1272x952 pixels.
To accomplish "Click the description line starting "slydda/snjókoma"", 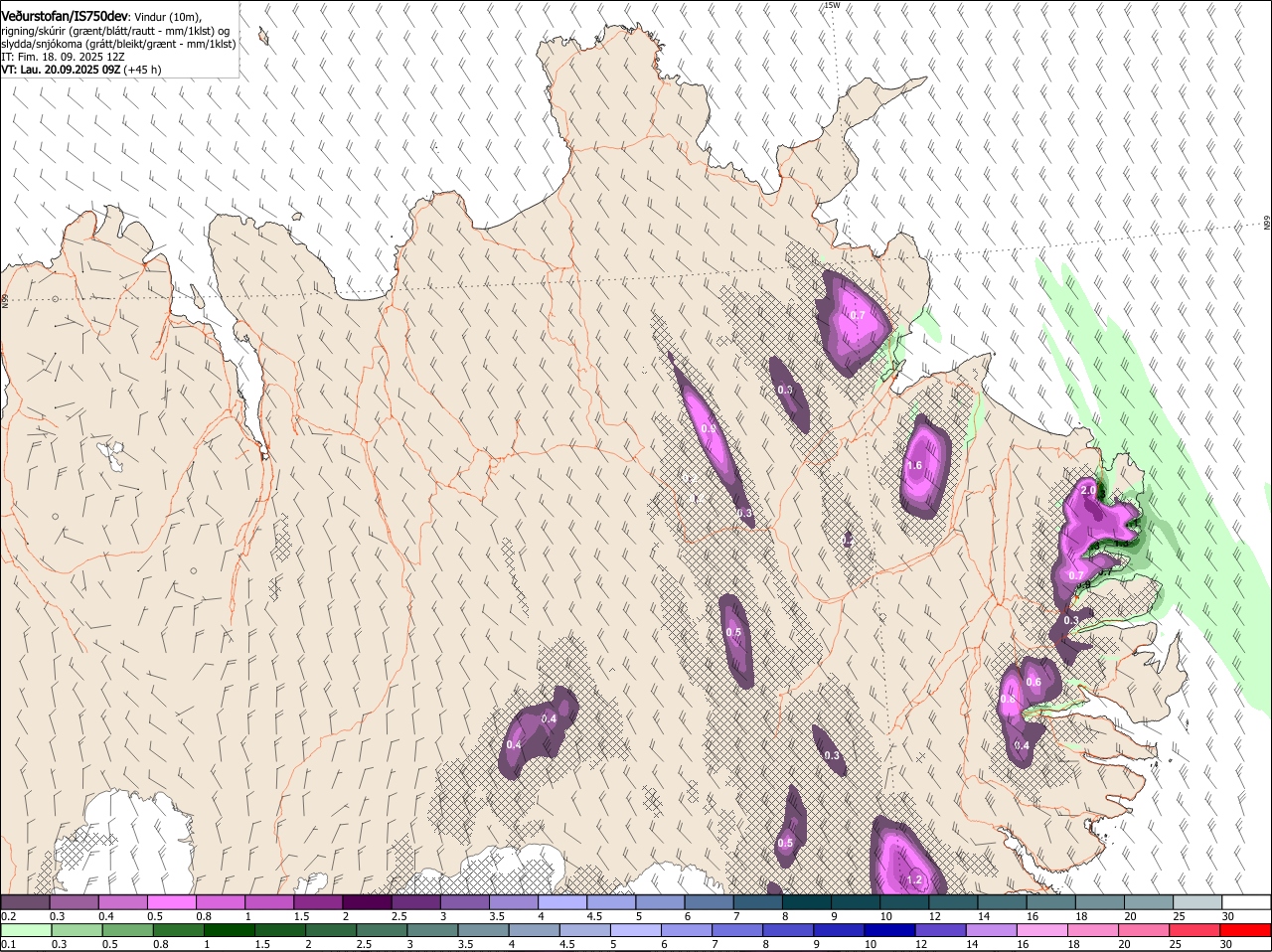I will [x=118, y=45].
